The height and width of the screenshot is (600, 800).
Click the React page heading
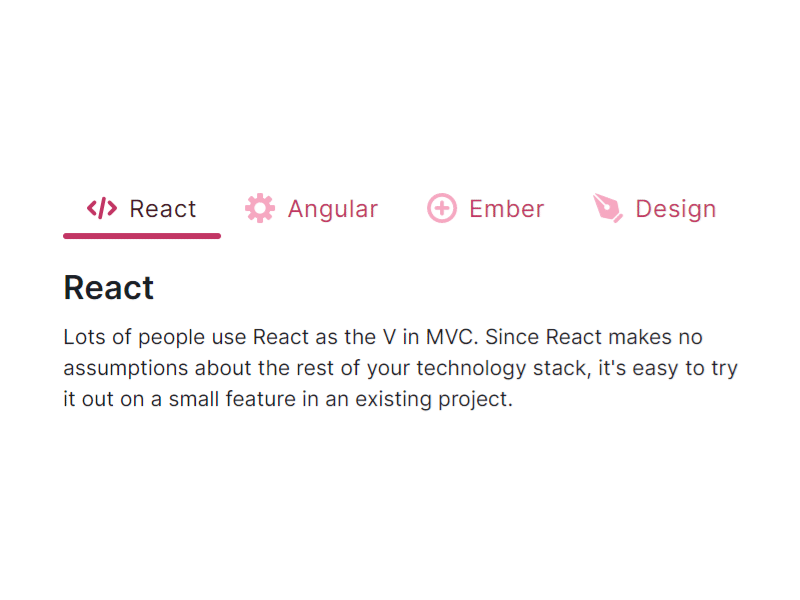pyautogui.click(x=108, y=288)
